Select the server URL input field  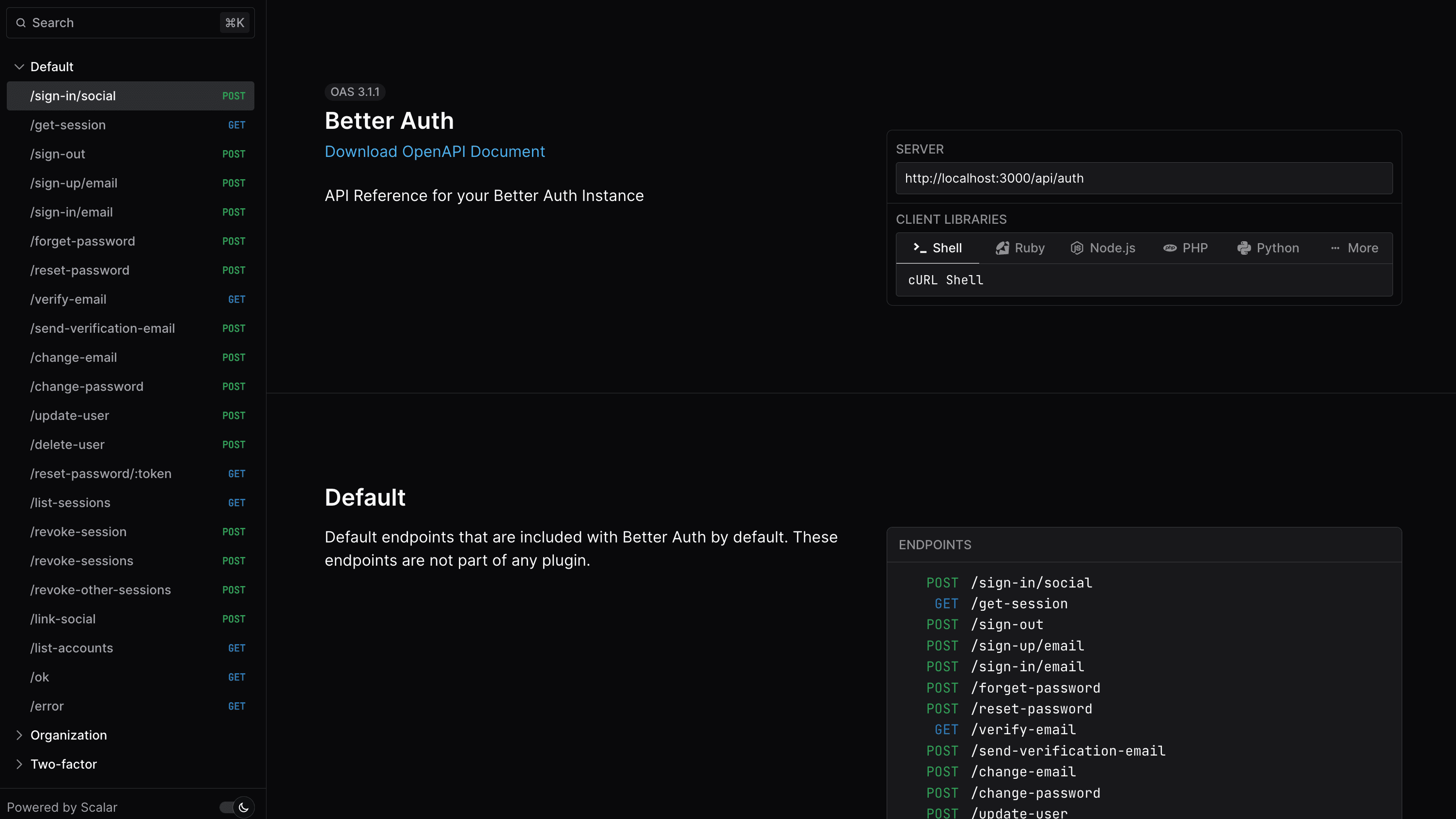(1144, 178)
